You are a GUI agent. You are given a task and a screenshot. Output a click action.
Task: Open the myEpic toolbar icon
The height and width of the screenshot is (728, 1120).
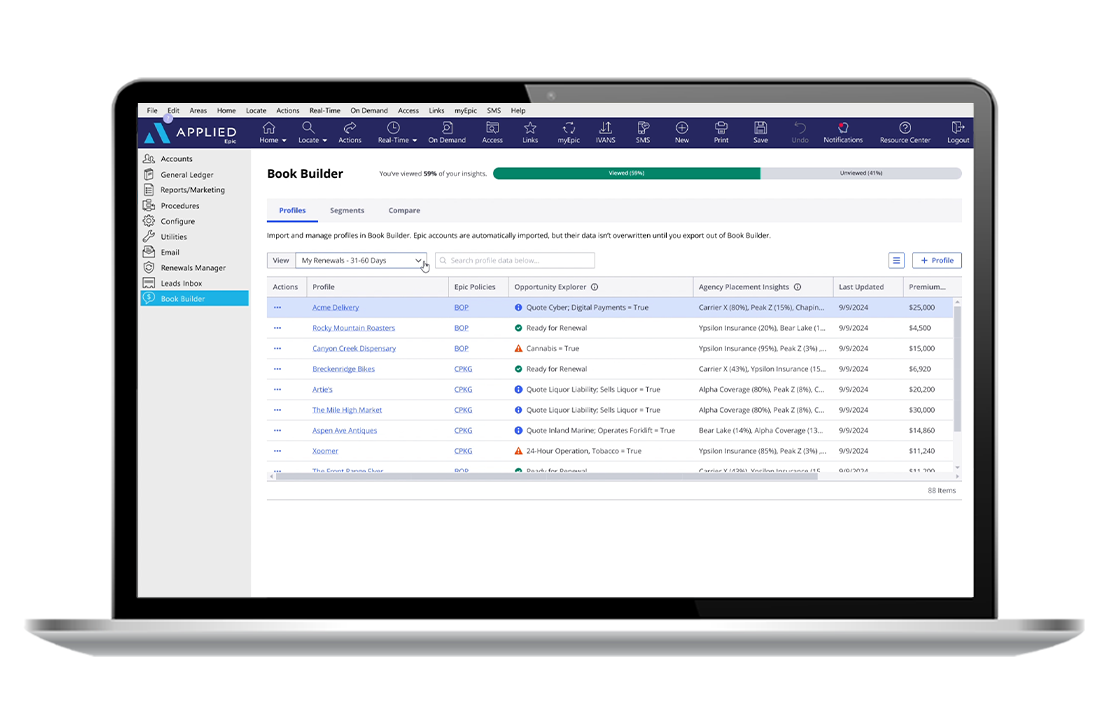pyautogui.click(x=569, y=128)
